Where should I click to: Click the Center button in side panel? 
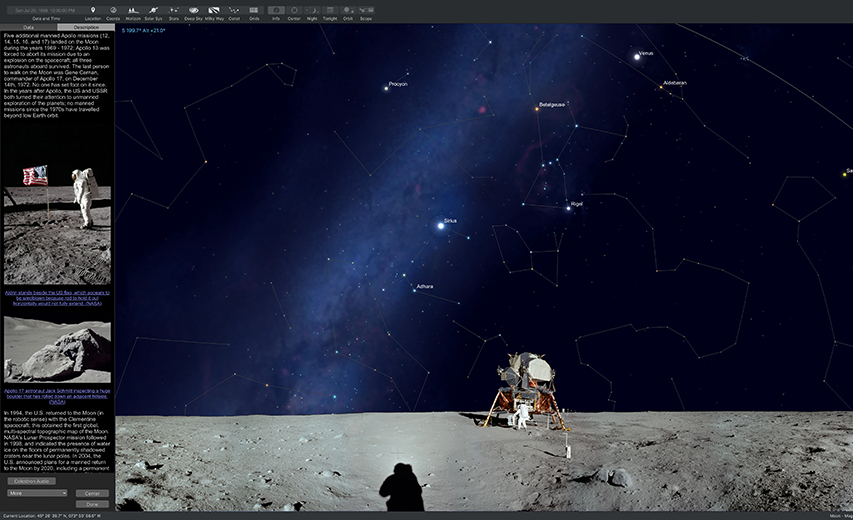92,493
